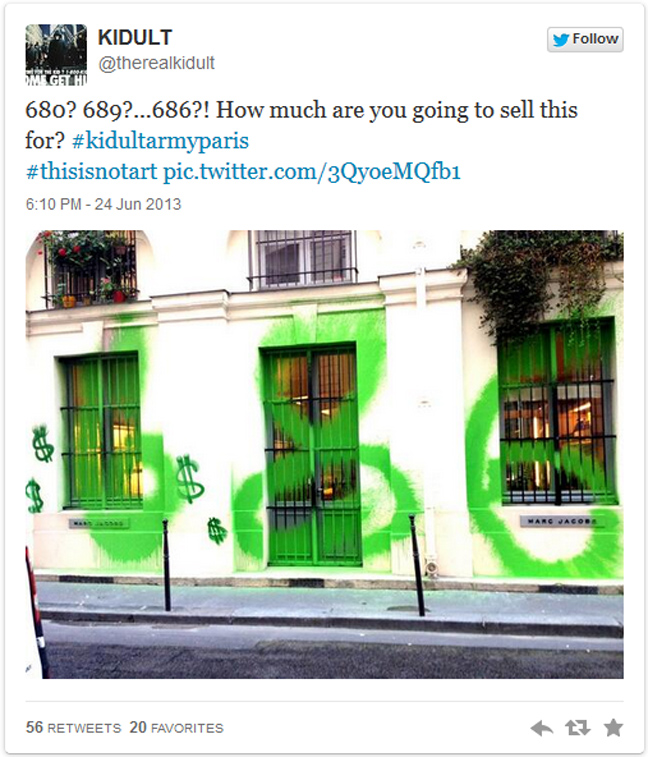Click the Marc Jacobs sign at right in photo

(562, 521)
